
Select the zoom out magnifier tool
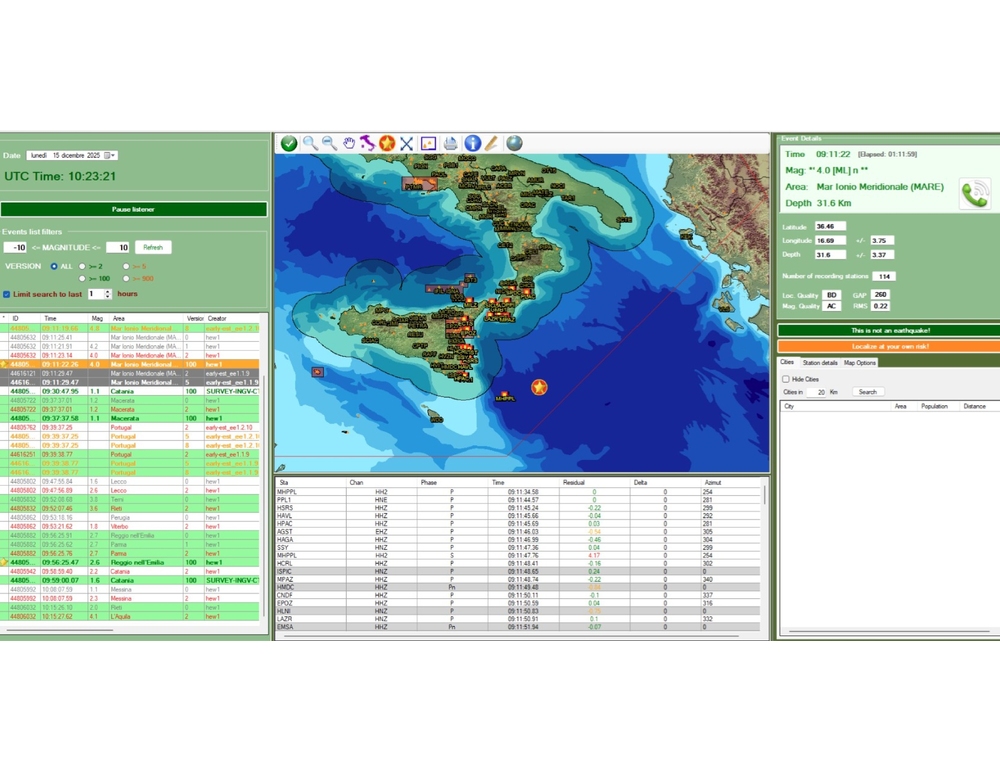click(329, 144)
